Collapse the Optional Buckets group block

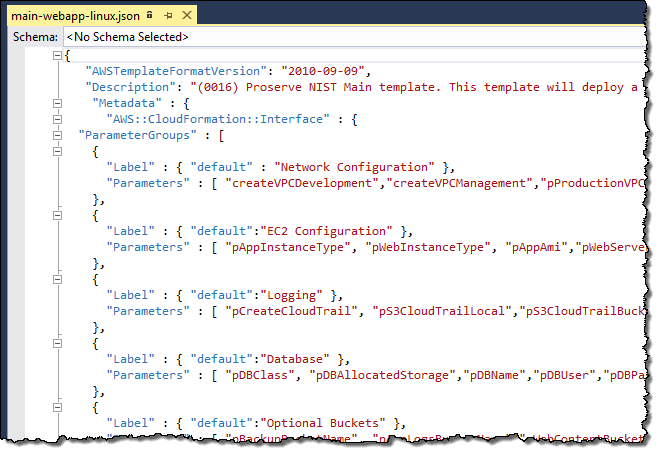pos(57,406)
